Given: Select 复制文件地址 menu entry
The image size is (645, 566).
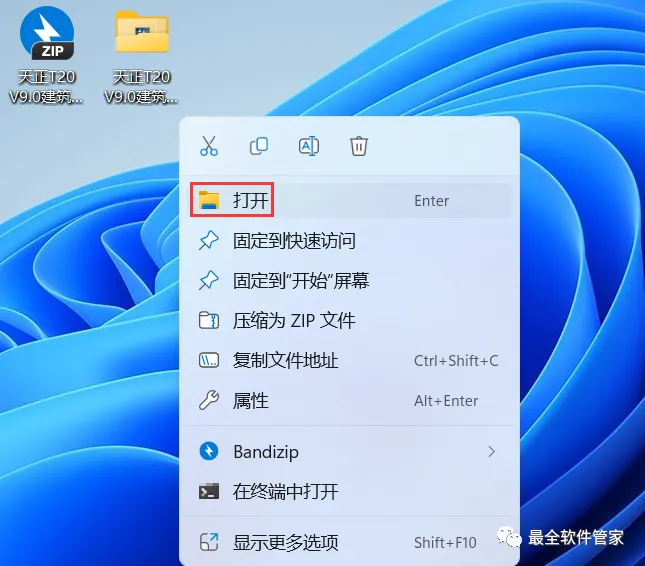Looking at the screenshot, I should click(x=349, y=360).
